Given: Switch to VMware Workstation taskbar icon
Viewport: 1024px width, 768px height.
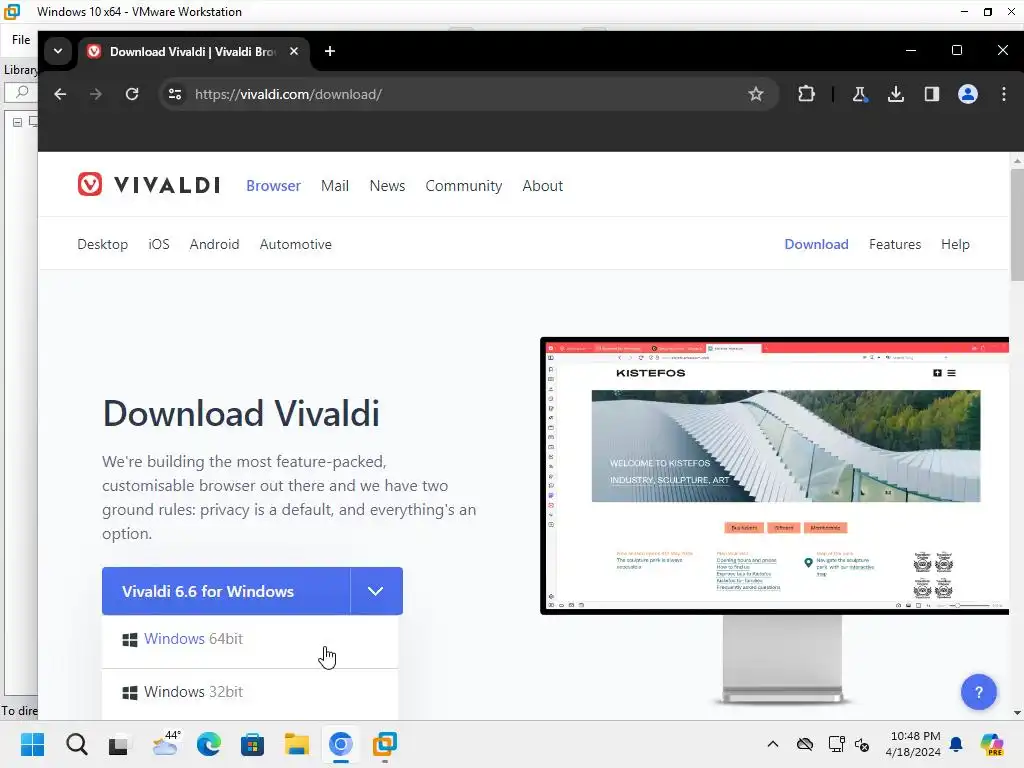Looking at the screenshot, I should tap(385, 744).
